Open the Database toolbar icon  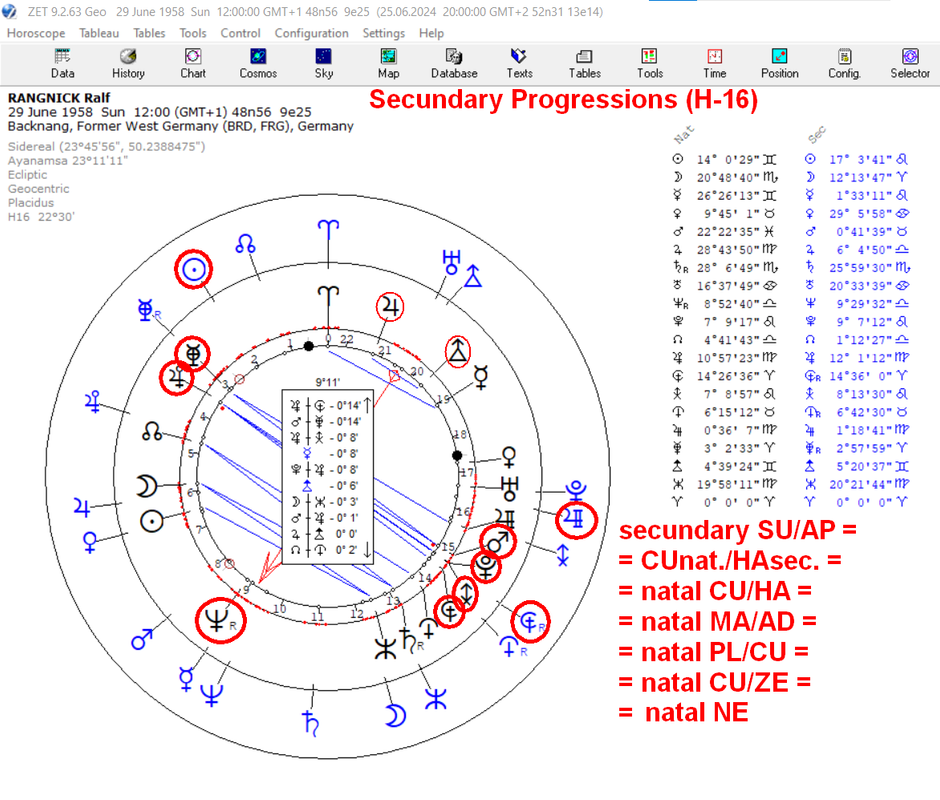454,64
